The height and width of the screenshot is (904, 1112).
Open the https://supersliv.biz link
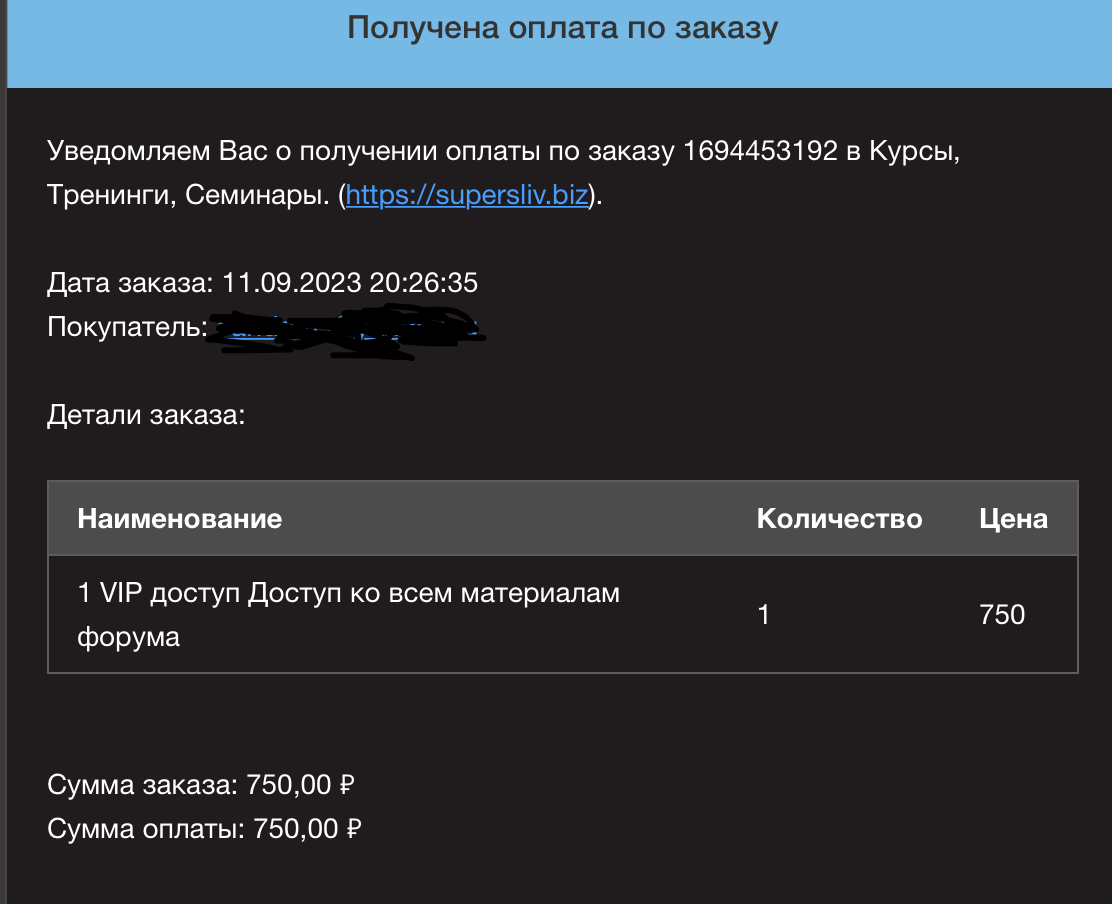click(467, 194)
